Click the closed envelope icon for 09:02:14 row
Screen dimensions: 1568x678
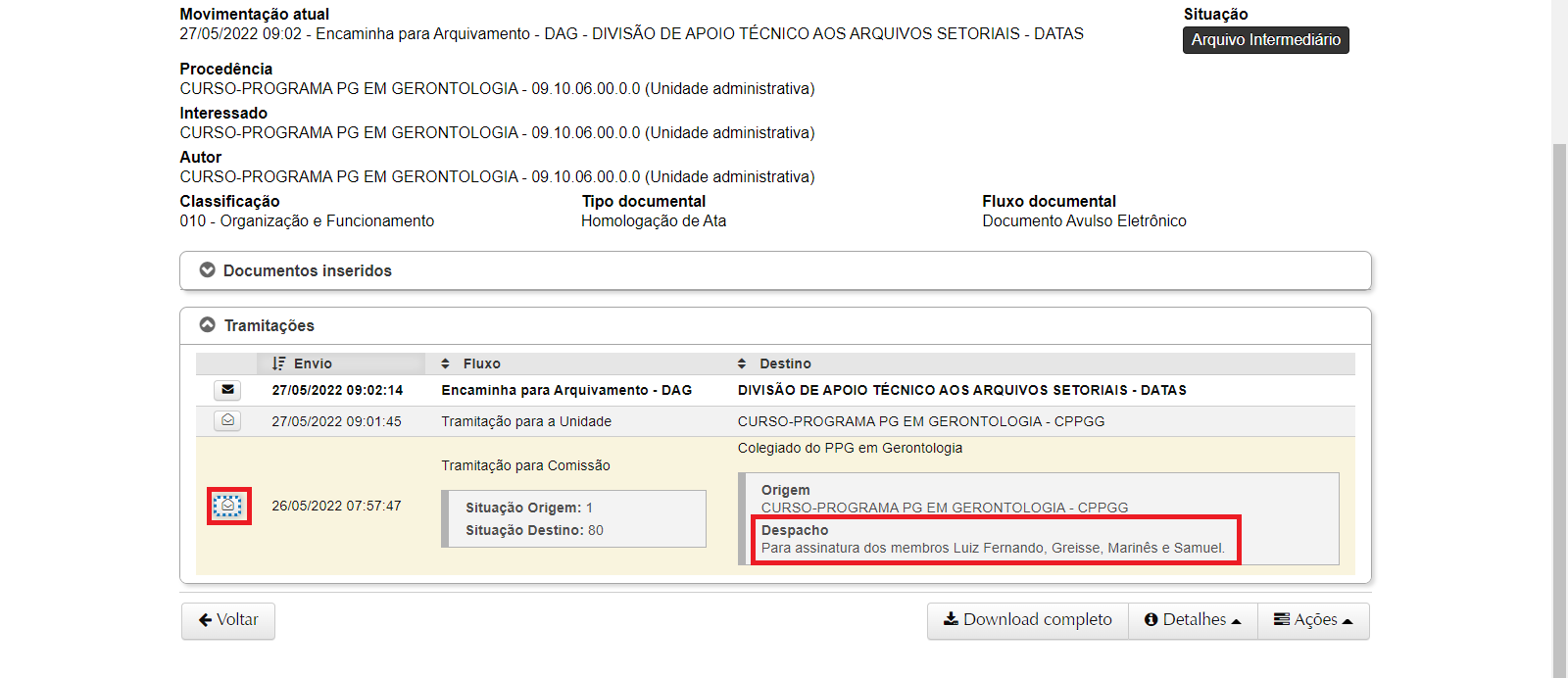227,390
